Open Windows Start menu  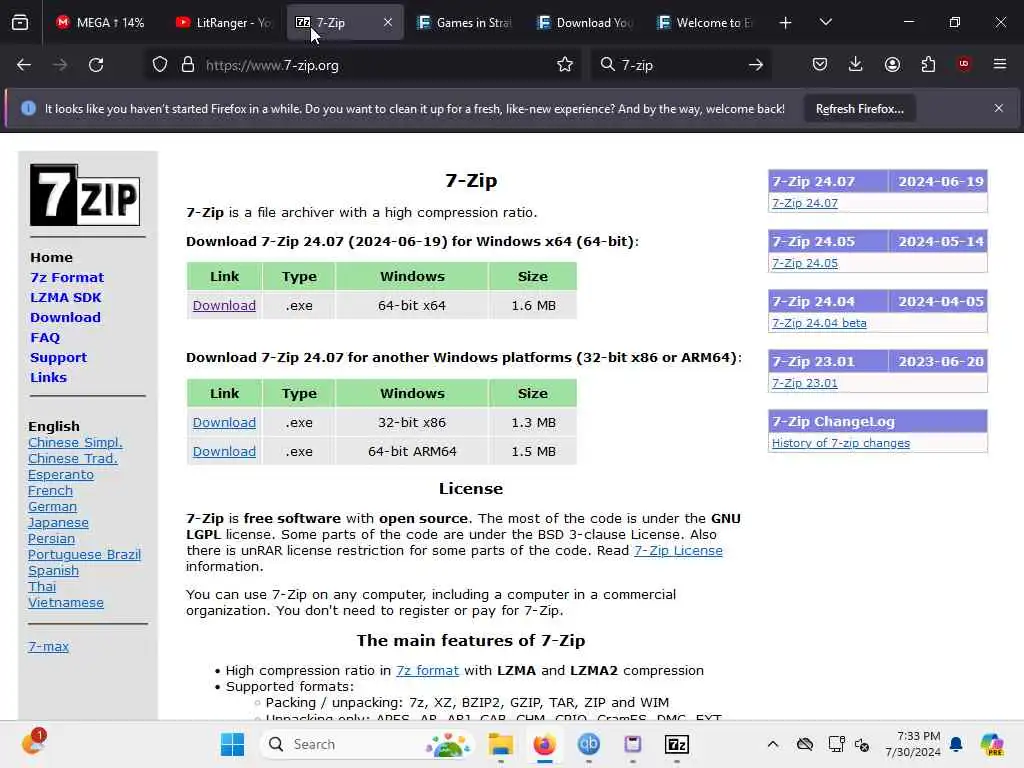[x=232, y=744]
